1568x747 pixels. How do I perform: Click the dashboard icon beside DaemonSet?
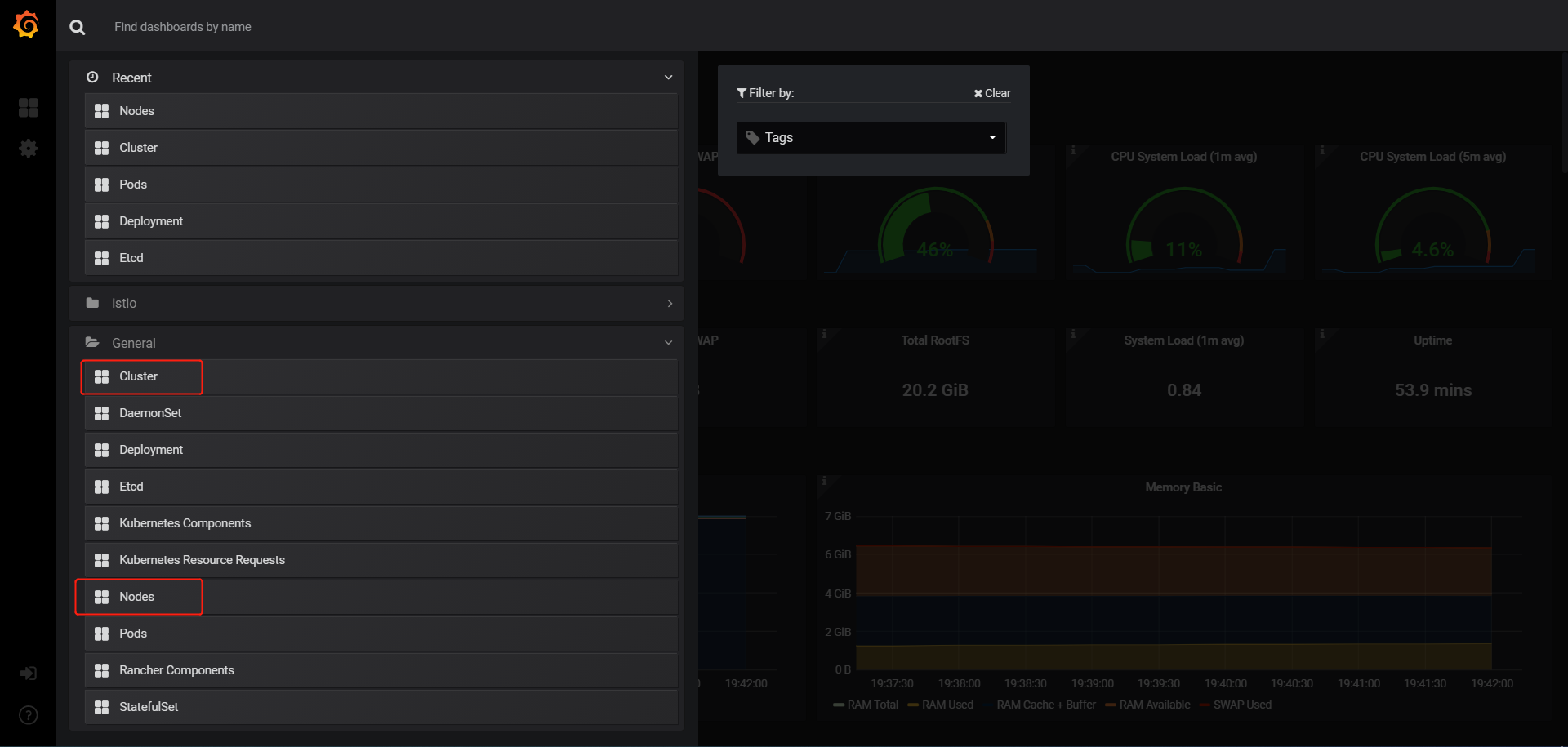click(x=101, y=413)
